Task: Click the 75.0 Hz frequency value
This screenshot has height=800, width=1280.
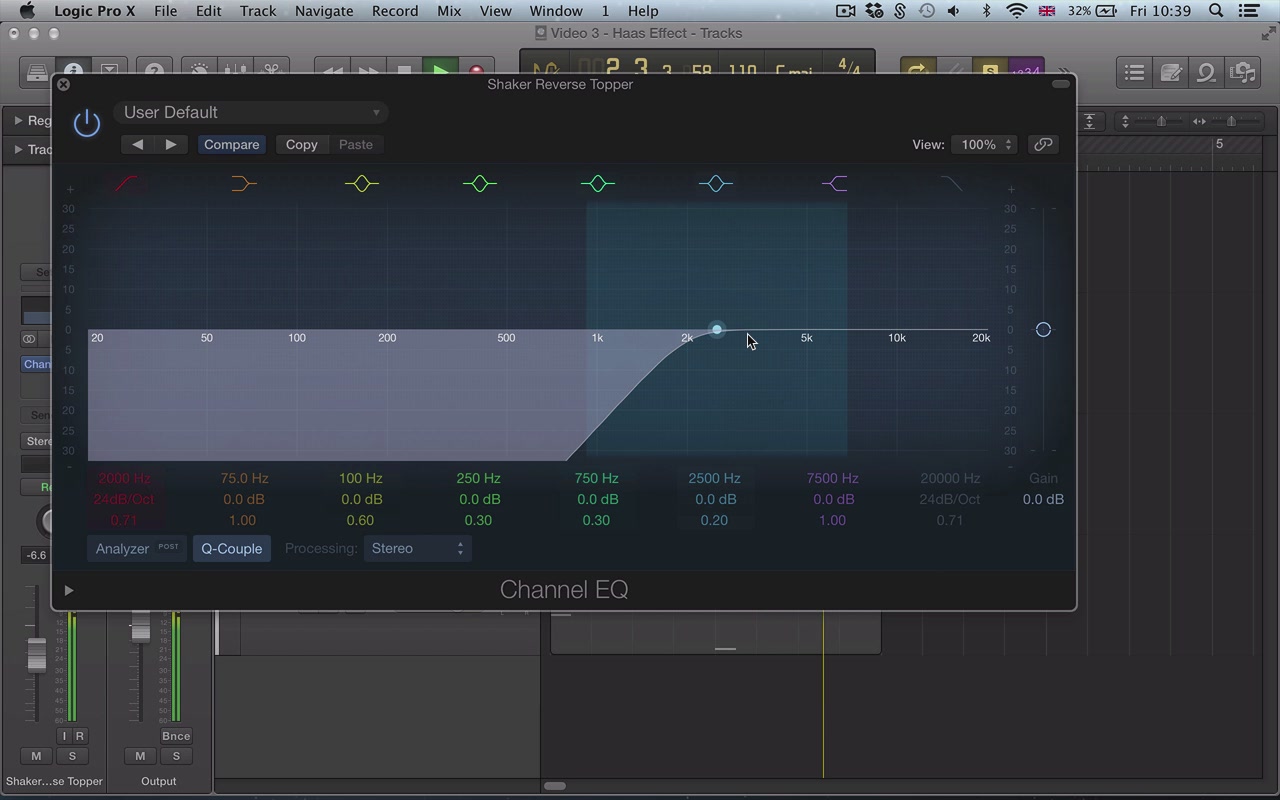Action: click(x=244, y=479)
